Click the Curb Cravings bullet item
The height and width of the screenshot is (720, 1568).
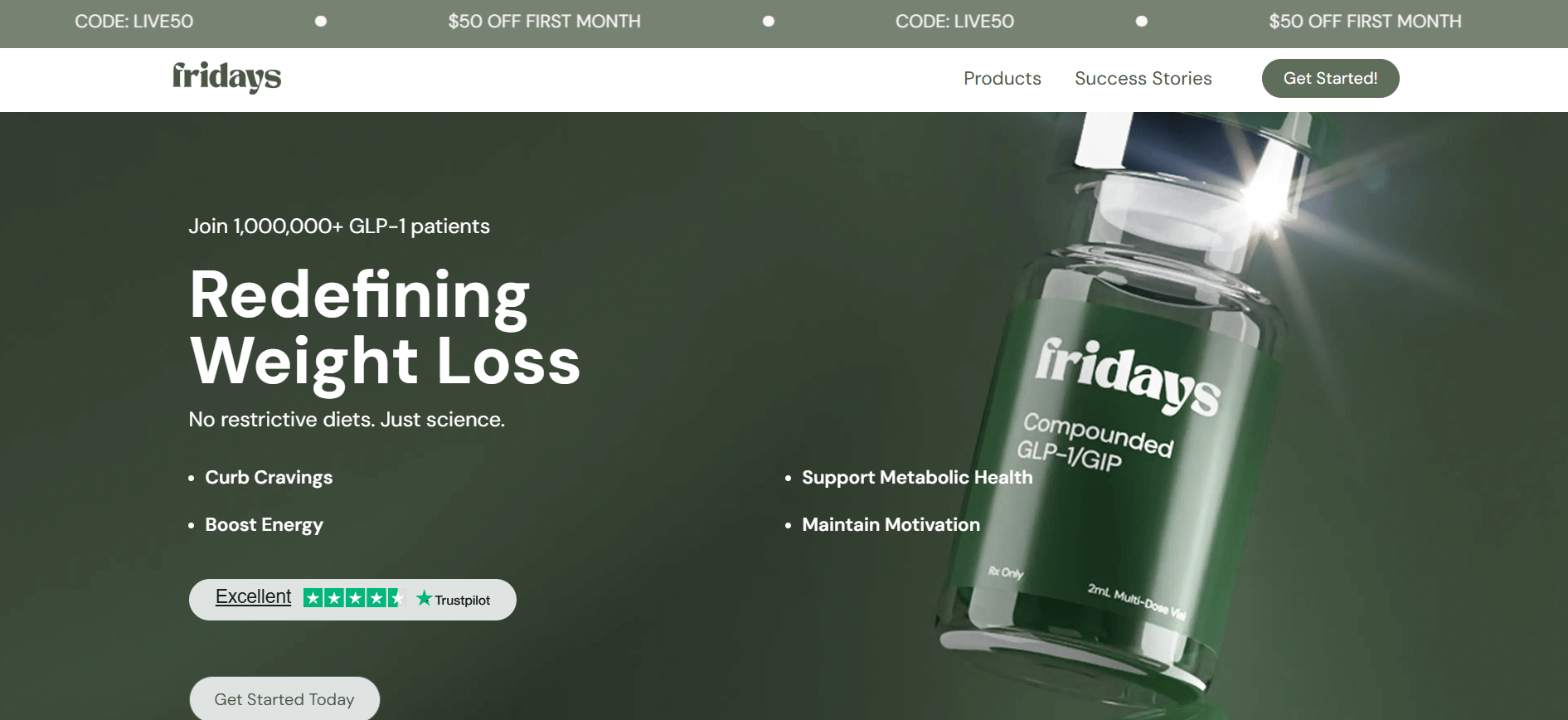pyautogui.click(x=269, y=478)
